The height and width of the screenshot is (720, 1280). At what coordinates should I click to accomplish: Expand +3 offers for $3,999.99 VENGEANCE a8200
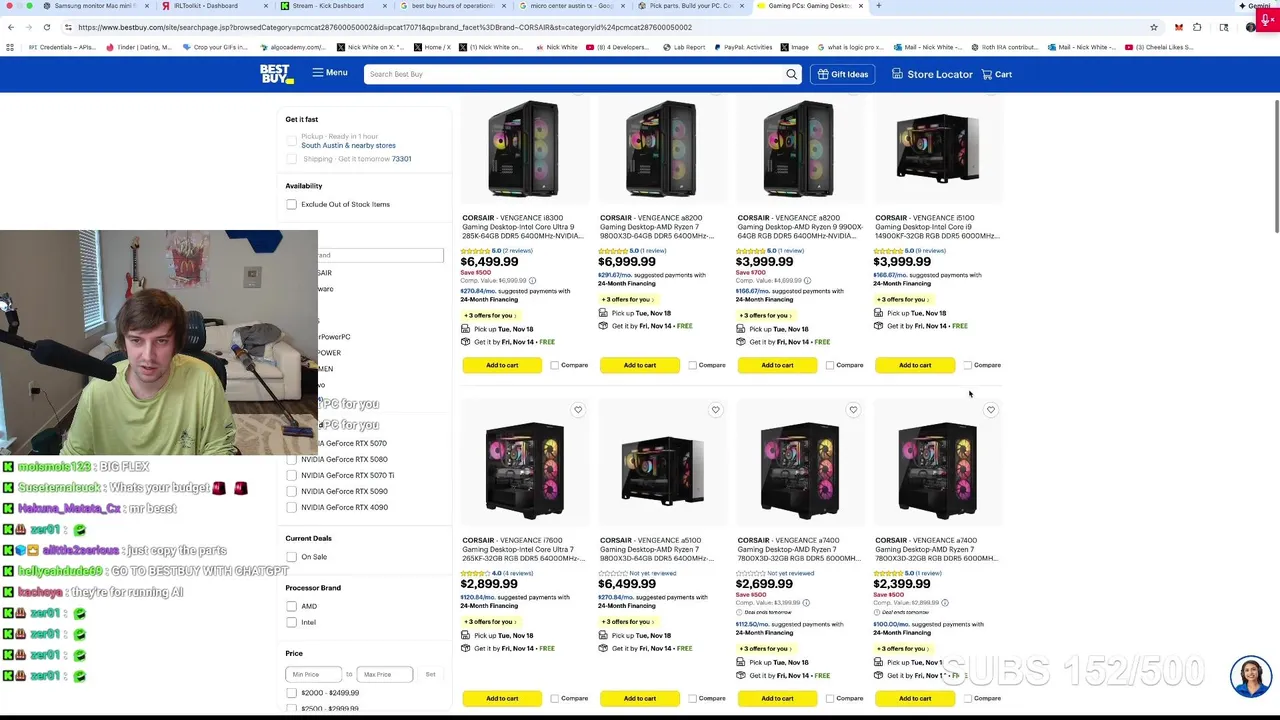(x=765, y=315)
